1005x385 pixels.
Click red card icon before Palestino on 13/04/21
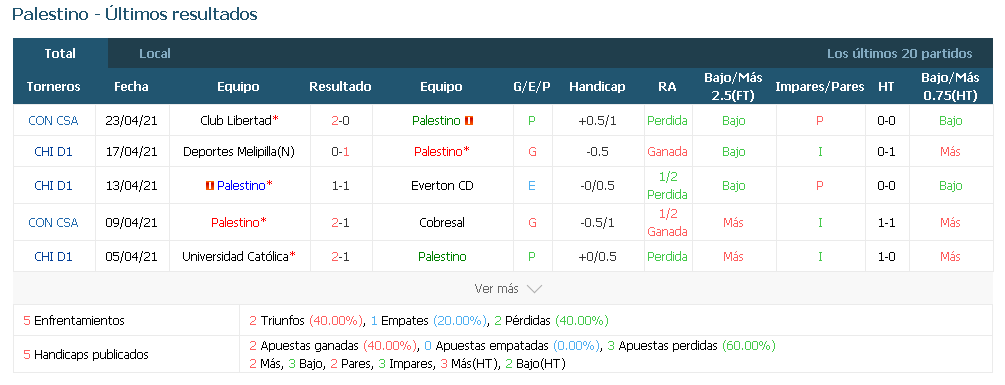(x=209, y=186)
